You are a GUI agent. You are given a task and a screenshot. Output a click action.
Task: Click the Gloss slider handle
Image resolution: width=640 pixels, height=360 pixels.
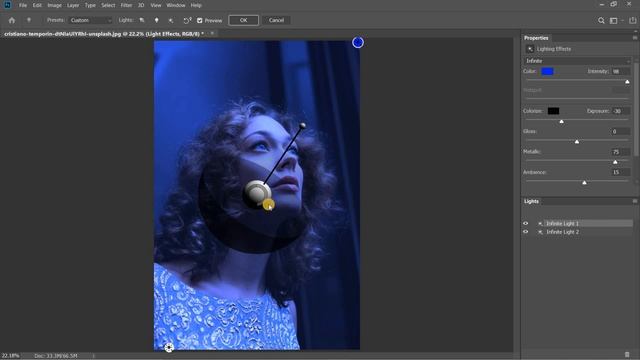point(577,142)
